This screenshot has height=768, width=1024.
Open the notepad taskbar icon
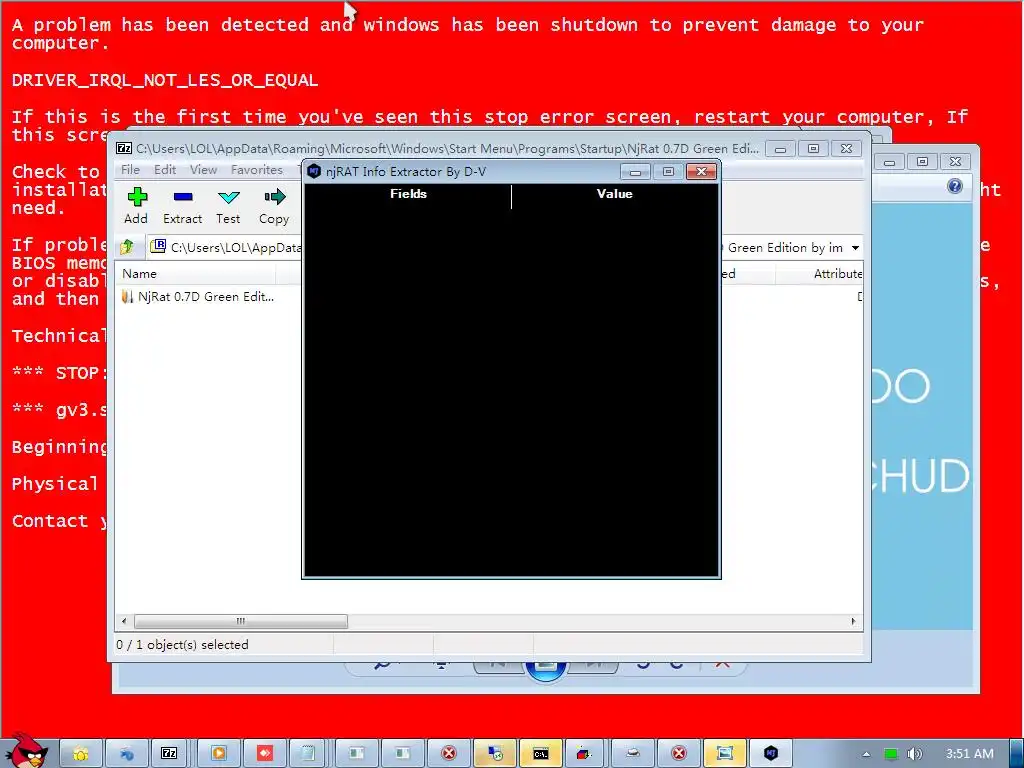tap(309, 753)
